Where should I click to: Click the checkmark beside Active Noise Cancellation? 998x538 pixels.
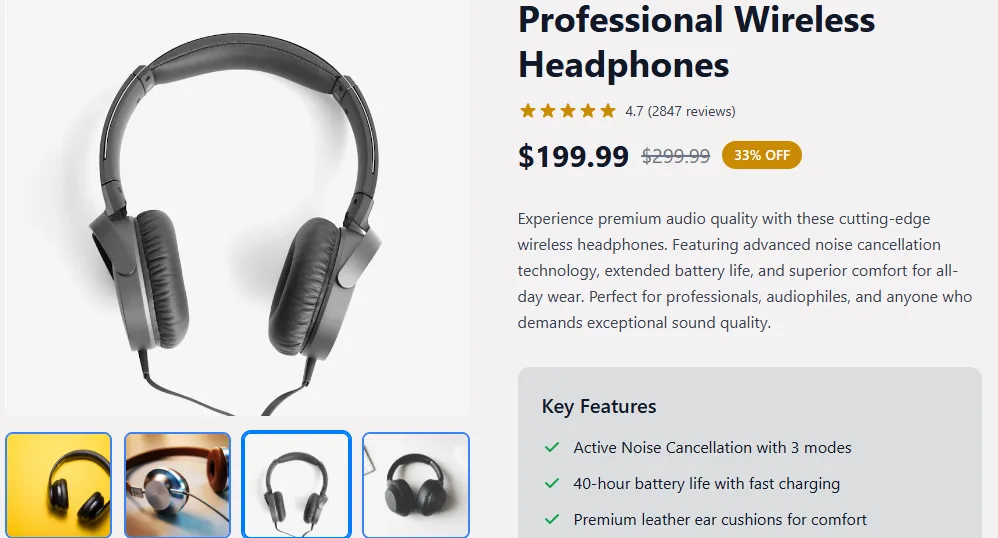point(551,448)
